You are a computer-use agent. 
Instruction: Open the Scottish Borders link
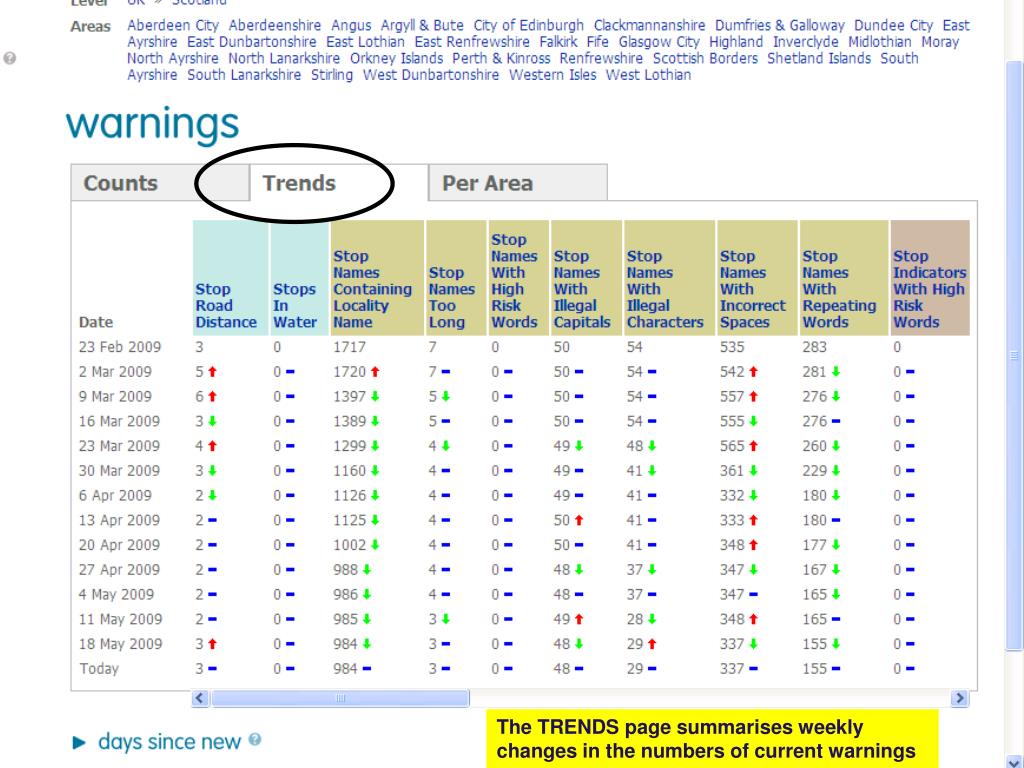[x=705, y=58]
